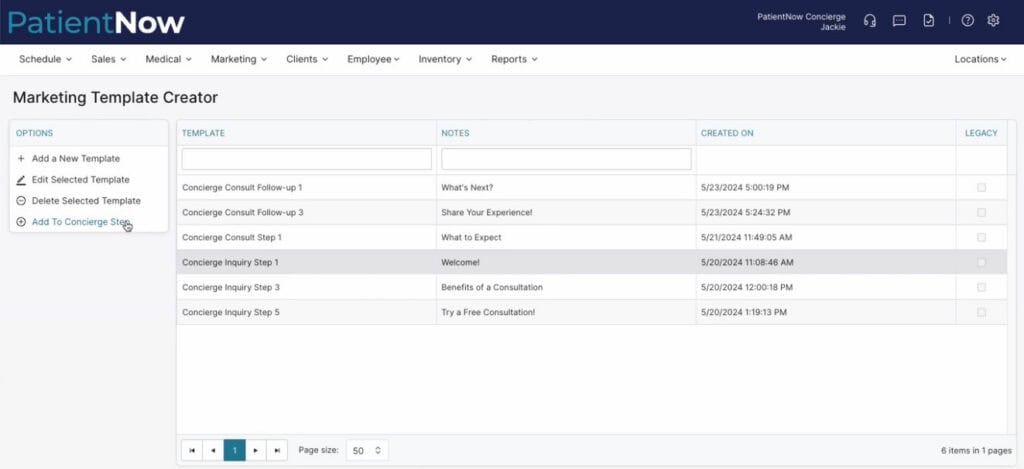Open the Schedule menu
This screenshot has width=1024, height=469.
tap(45, 59)
